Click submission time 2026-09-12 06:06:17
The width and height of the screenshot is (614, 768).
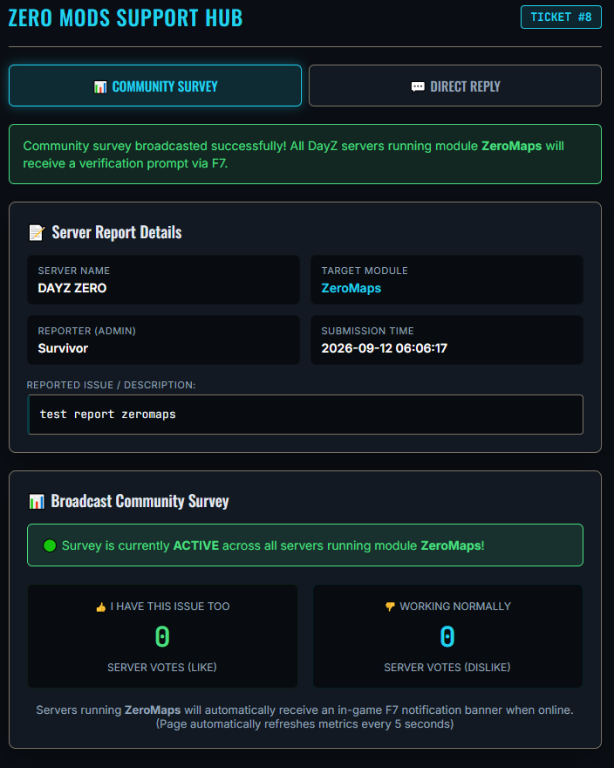[x=384, y=348]
